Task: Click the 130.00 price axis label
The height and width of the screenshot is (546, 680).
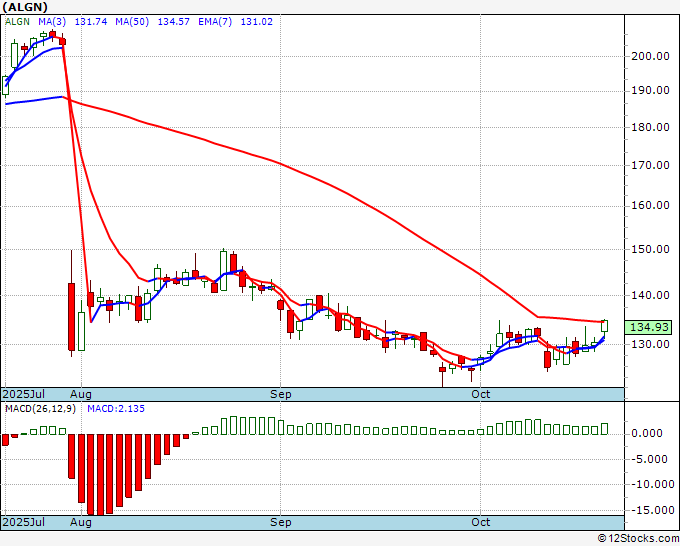Action: [651, 344]
